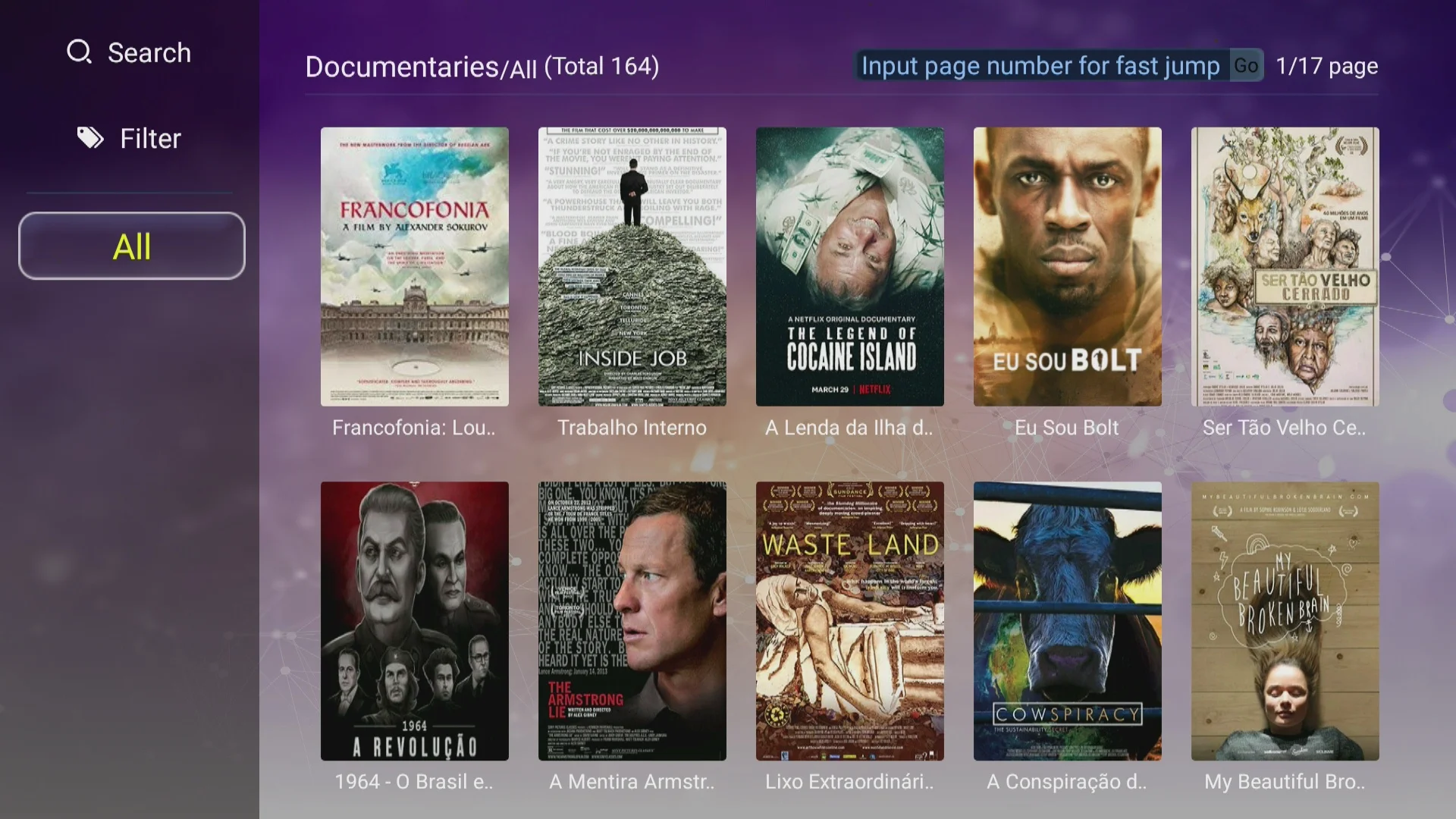Open the 1964 A Revolução poster

pyautogui.click(x=415, y=621)
